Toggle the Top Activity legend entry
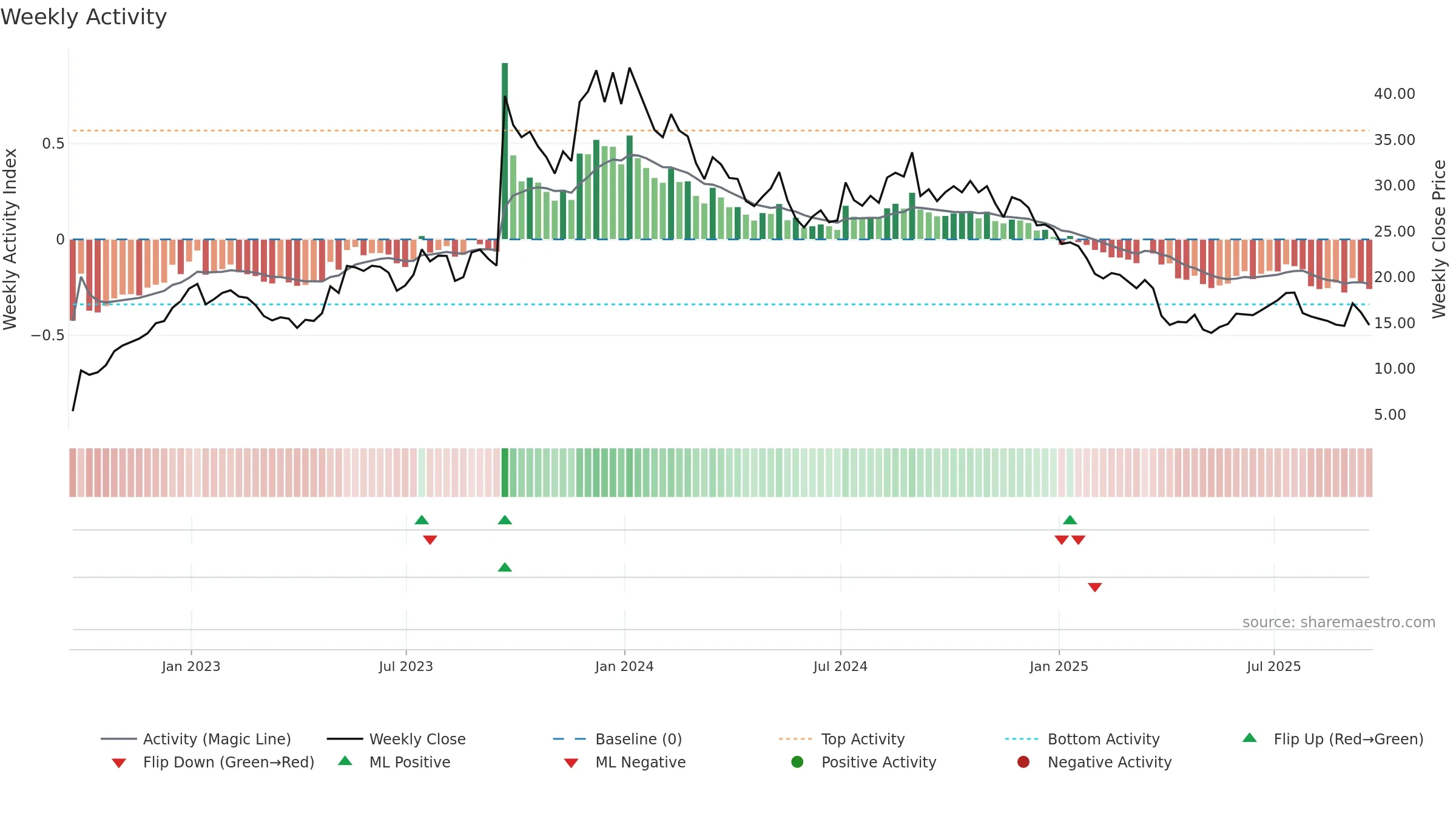This screenshot has width=1456, height=819. pos(841,739)
